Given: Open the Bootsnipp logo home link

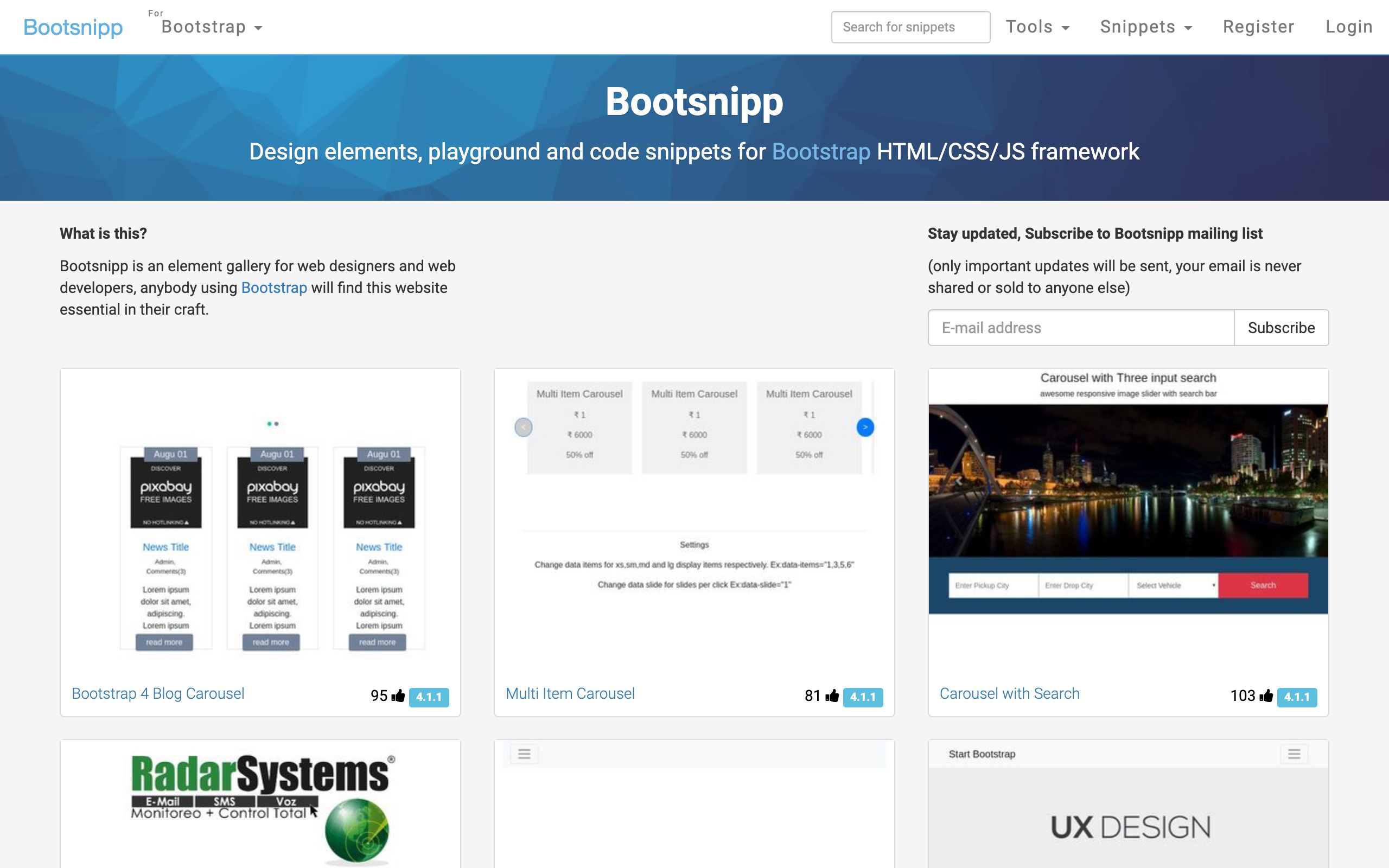Looking at the screenshot, I should (73, 27).
